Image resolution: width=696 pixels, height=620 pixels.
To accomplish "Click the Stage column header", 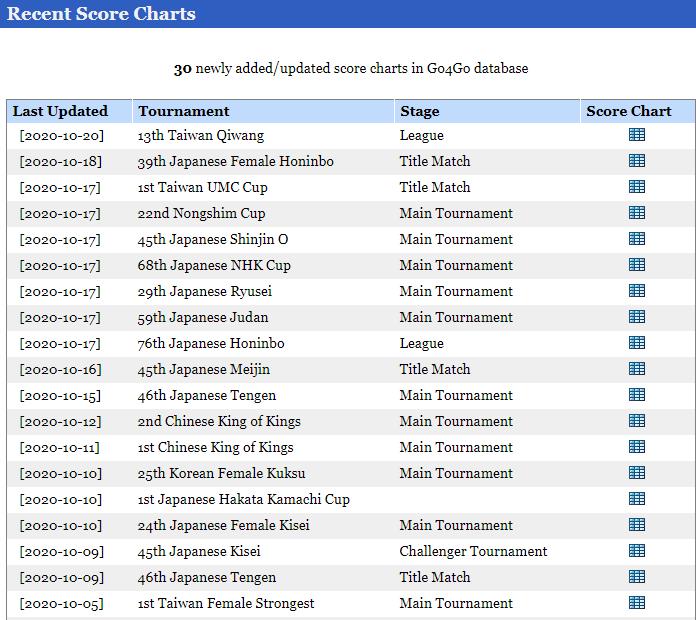I will click(419, 111).
